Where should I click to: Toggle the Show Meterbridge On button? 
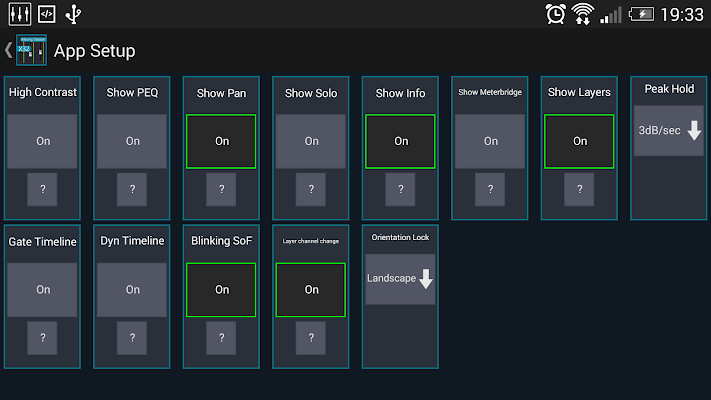click(x=490, y=141)
